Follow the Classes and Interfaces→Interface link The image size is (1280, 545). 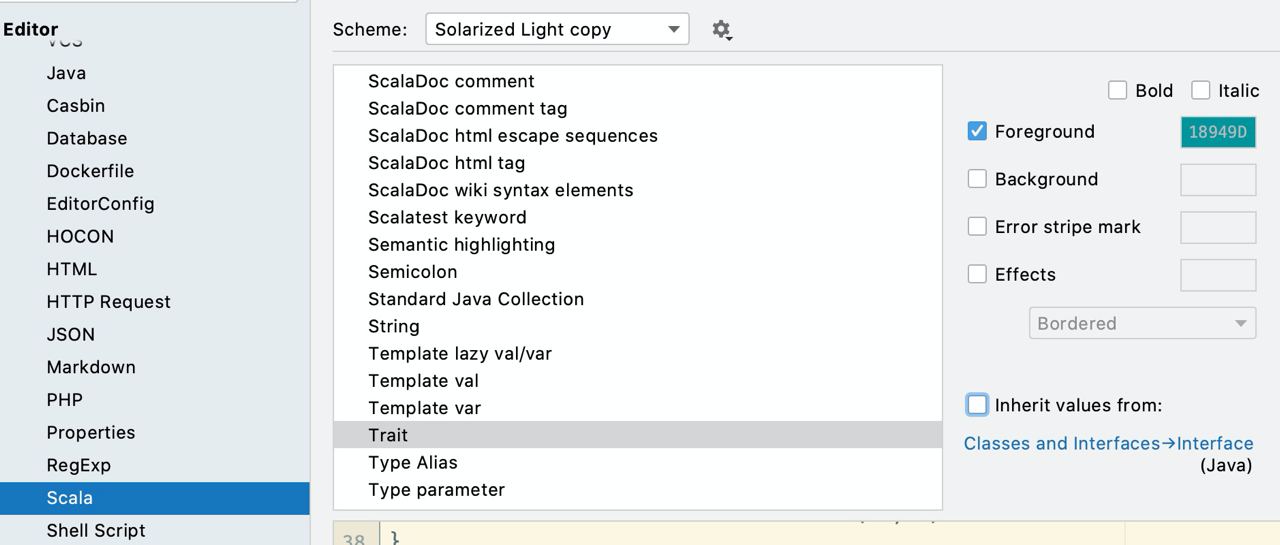point(1108,443)
